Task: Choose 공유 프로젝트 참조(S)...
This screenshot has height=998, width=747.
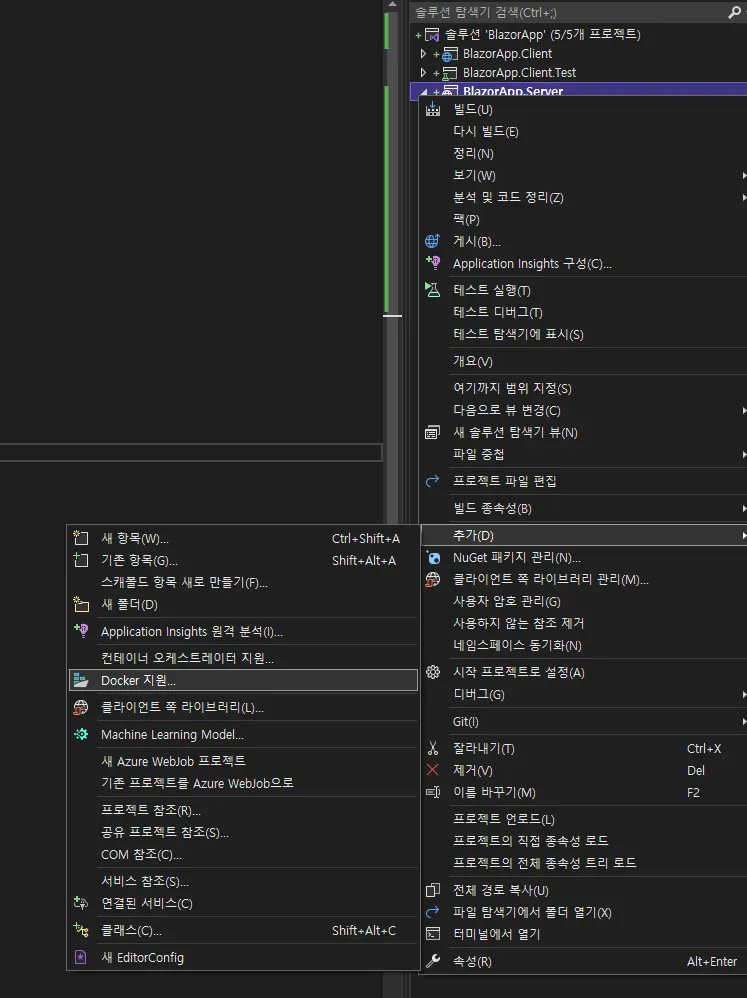Action: 165,833
